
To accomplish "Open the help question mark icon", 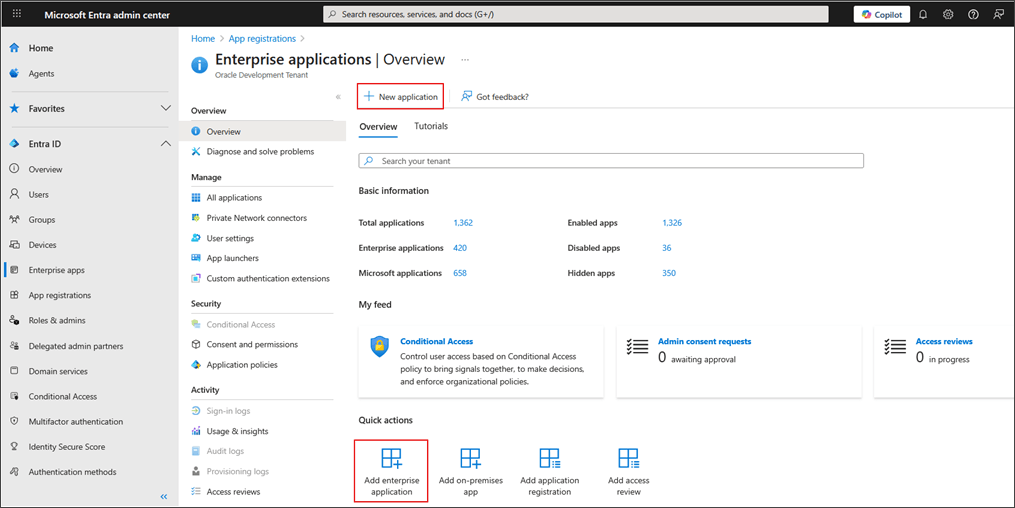I will tap(973, 14).
